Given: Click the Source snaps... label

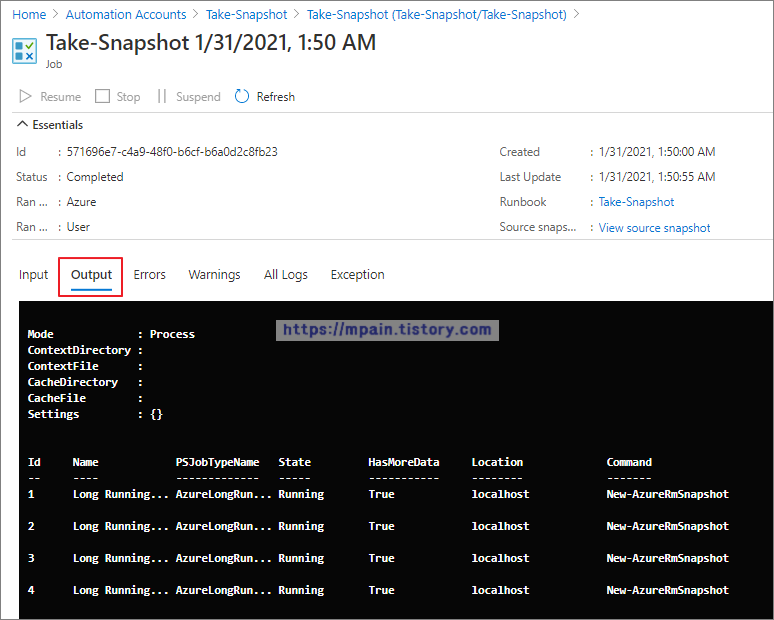Looking at the screenshot, I should tap(538, 227).
